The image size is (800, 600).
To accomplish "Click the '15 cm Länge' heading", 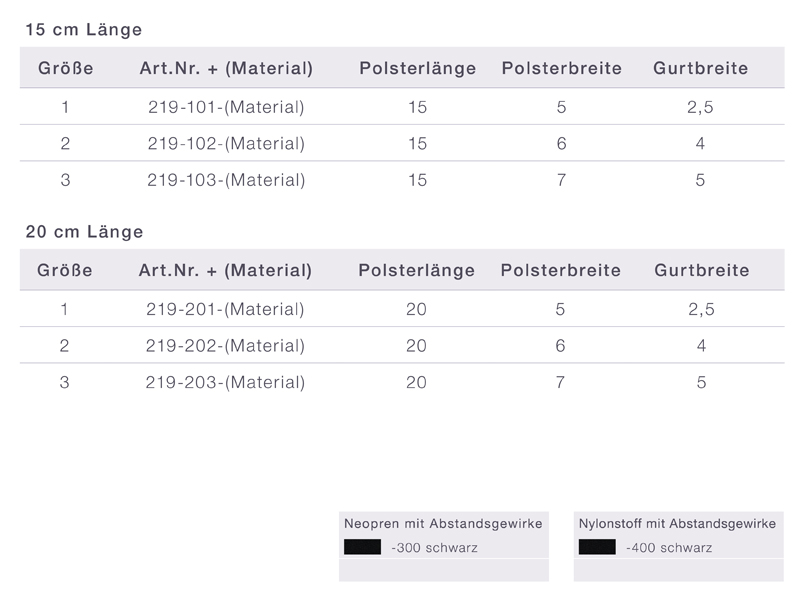I will [x=84, y=30].
